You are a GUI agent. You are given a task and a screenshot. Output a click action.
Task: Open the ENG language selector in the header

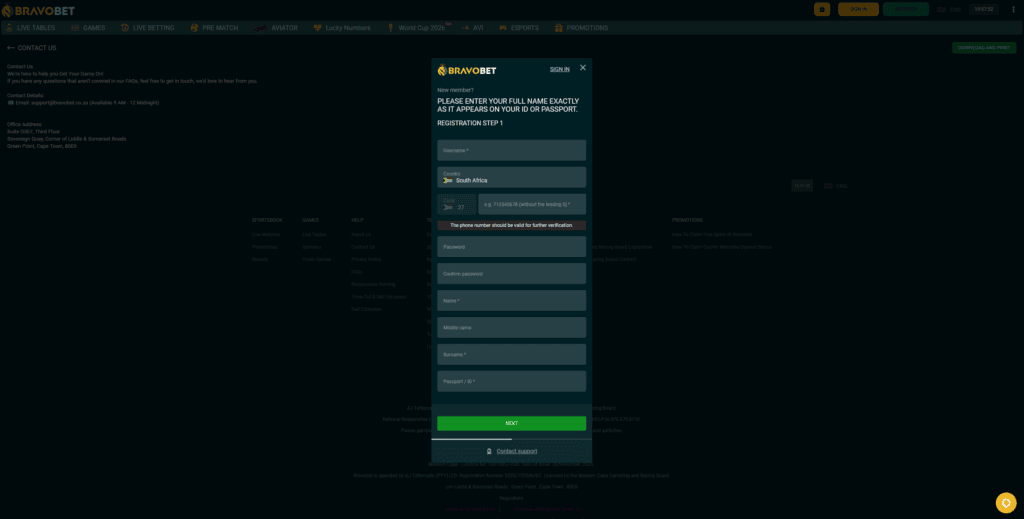[949, 10]
